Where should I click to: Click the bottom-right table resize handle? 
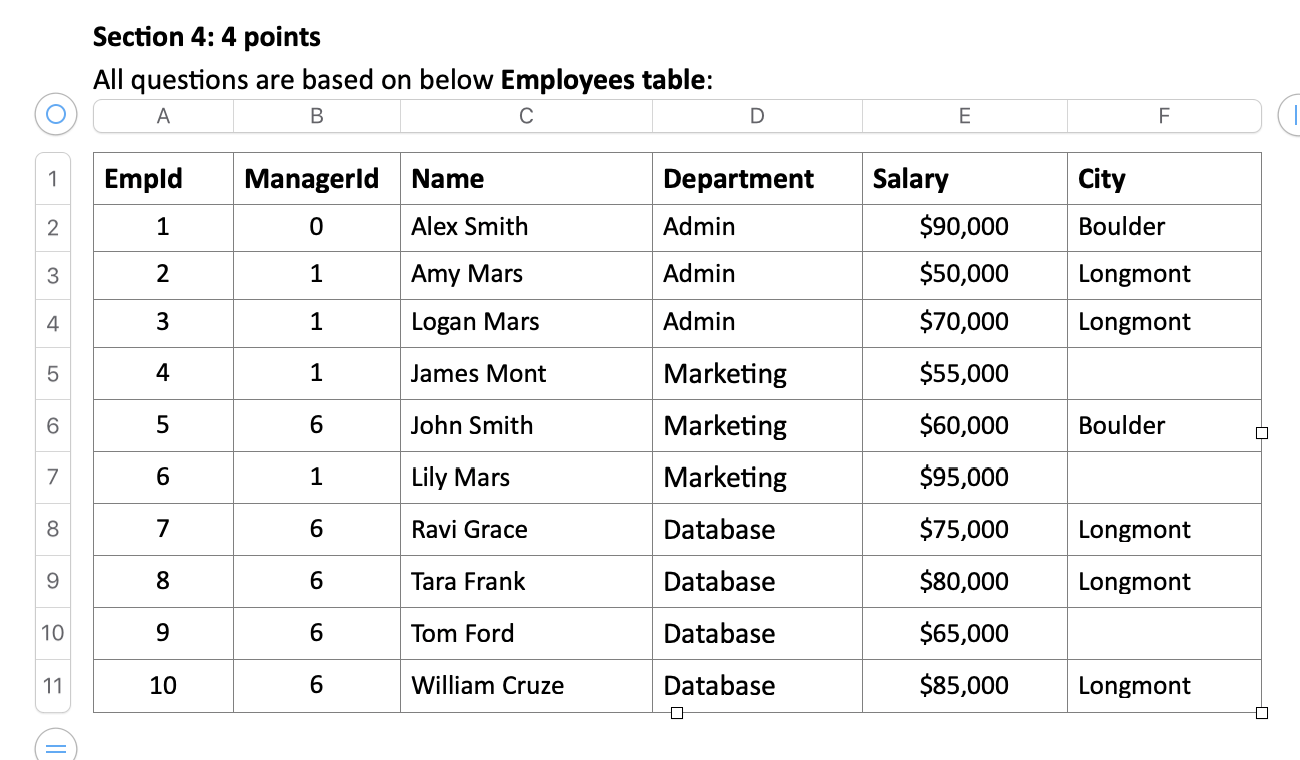coord(1260,713)
